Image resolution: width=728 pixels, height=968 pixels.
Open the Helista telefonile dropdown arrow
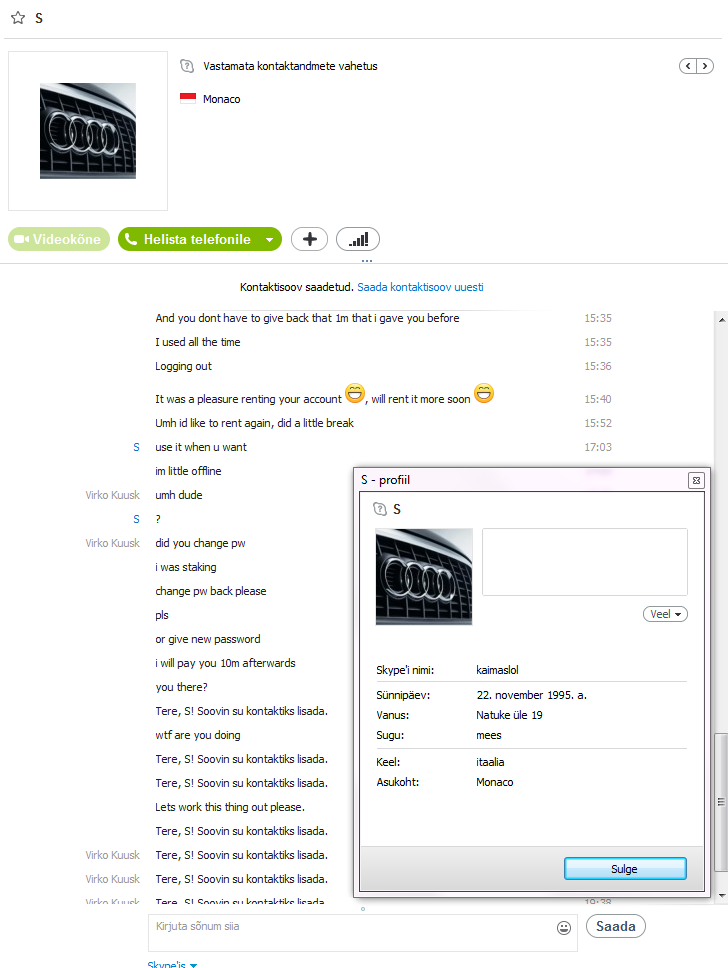(x=270, y=239)
